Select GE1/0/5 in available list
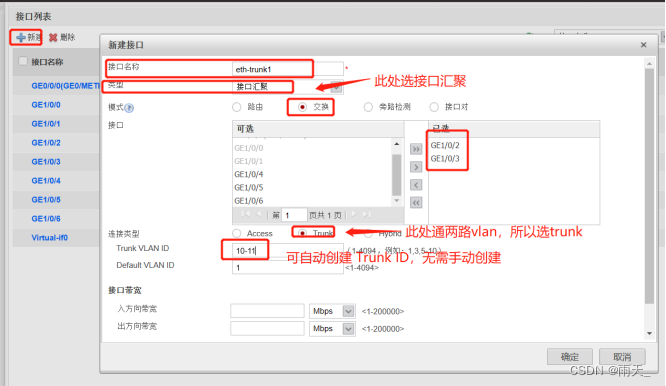The height and width of the screenshot is (386, 666). click(249, 188)
